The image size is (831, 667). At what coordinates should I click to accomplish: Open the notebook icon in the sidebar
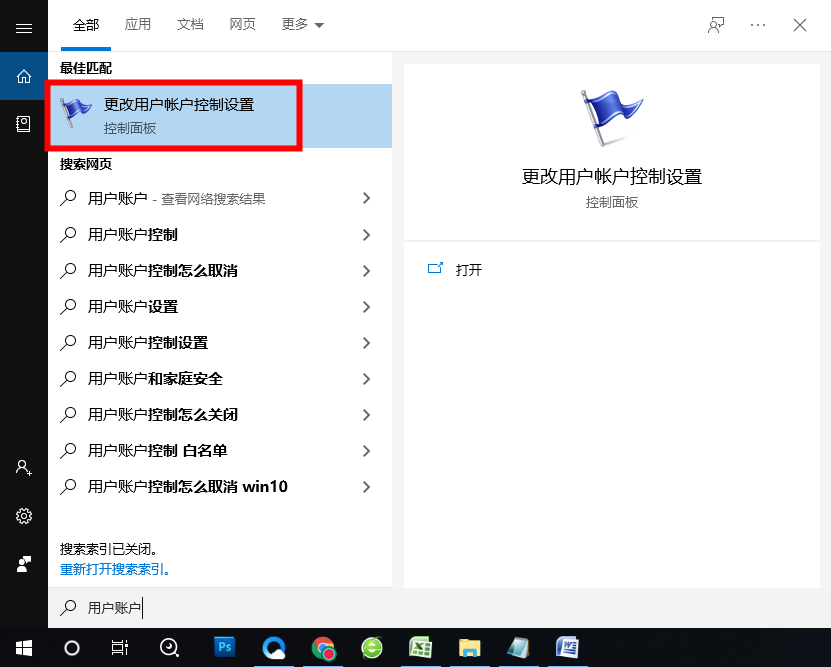(23, 124)
